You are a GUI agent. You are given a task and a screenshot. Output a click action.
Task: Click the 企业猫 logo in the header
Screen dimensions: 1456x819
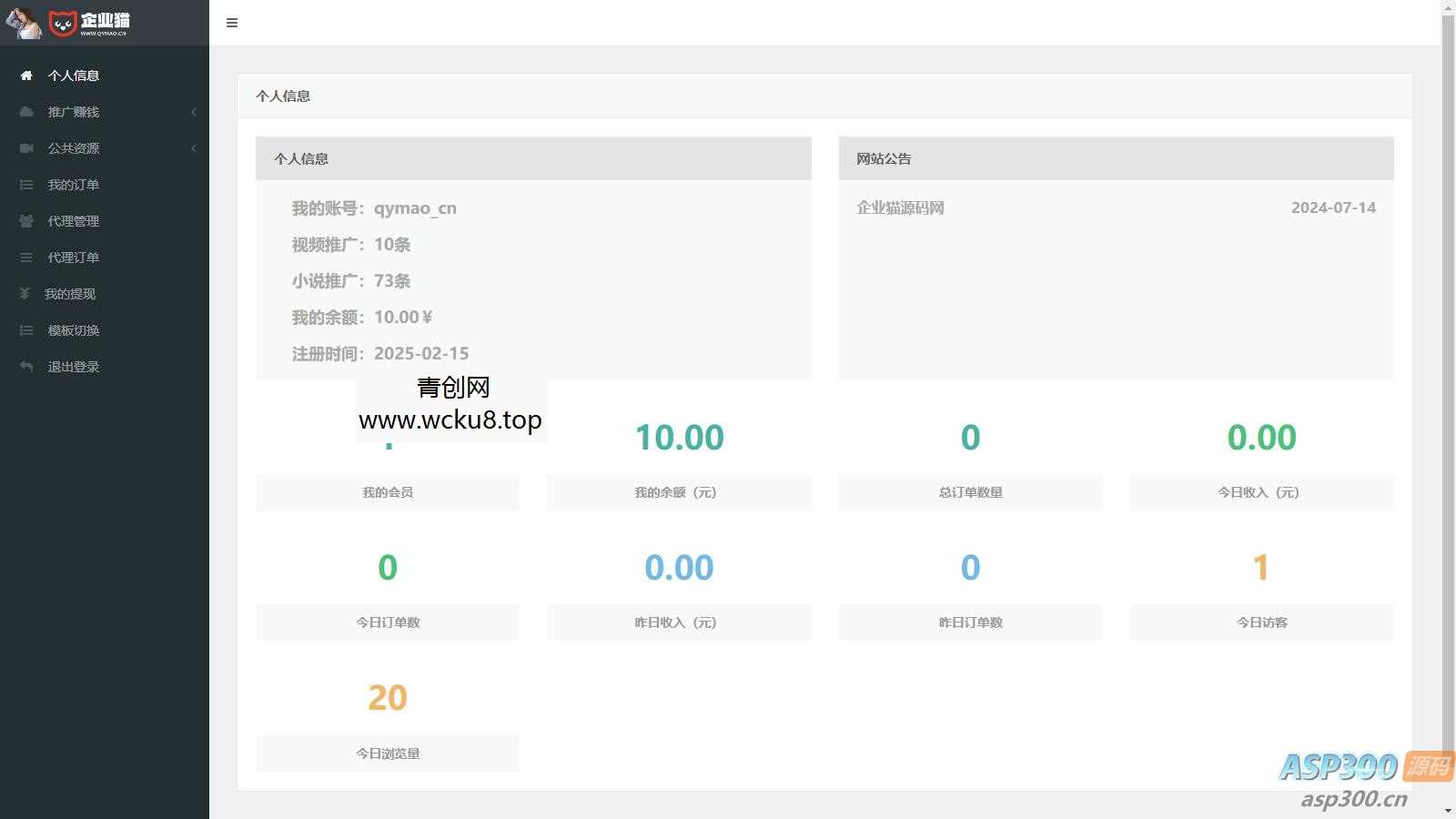tap(89, 23)
